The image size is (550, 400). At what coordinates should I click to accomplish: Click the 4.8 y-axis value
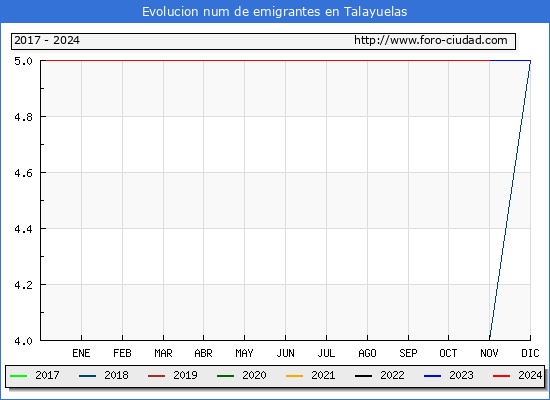(x=23, y=117)
